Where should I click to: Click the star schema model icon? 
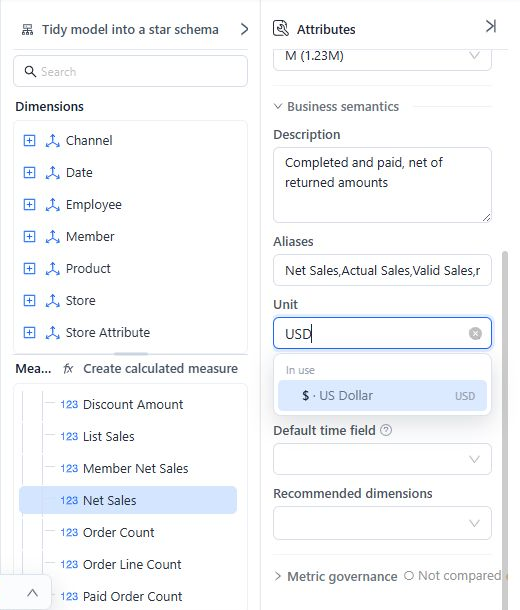click(27, 30)
